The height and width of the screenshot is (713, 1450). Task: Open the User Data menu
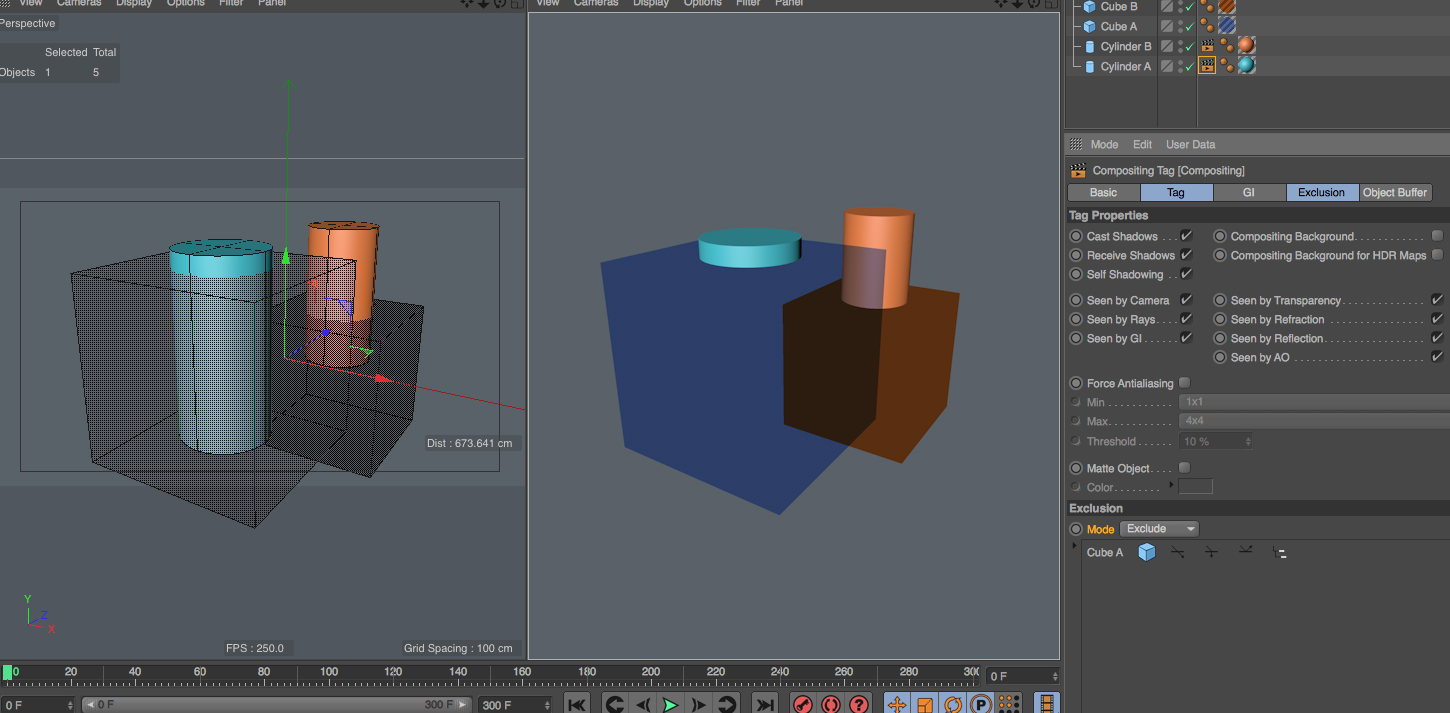point(1190,144)
